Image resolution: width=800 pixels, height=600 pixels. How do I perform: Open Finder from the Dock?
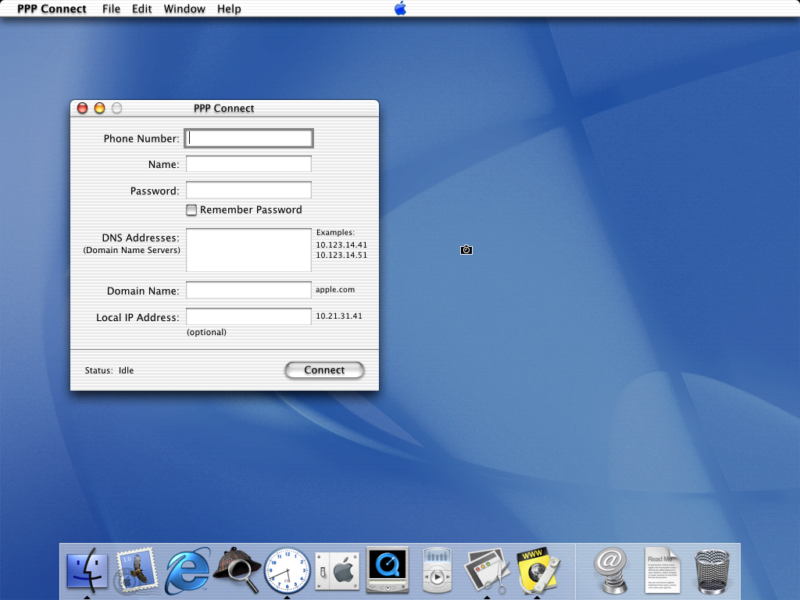(88, 567)
